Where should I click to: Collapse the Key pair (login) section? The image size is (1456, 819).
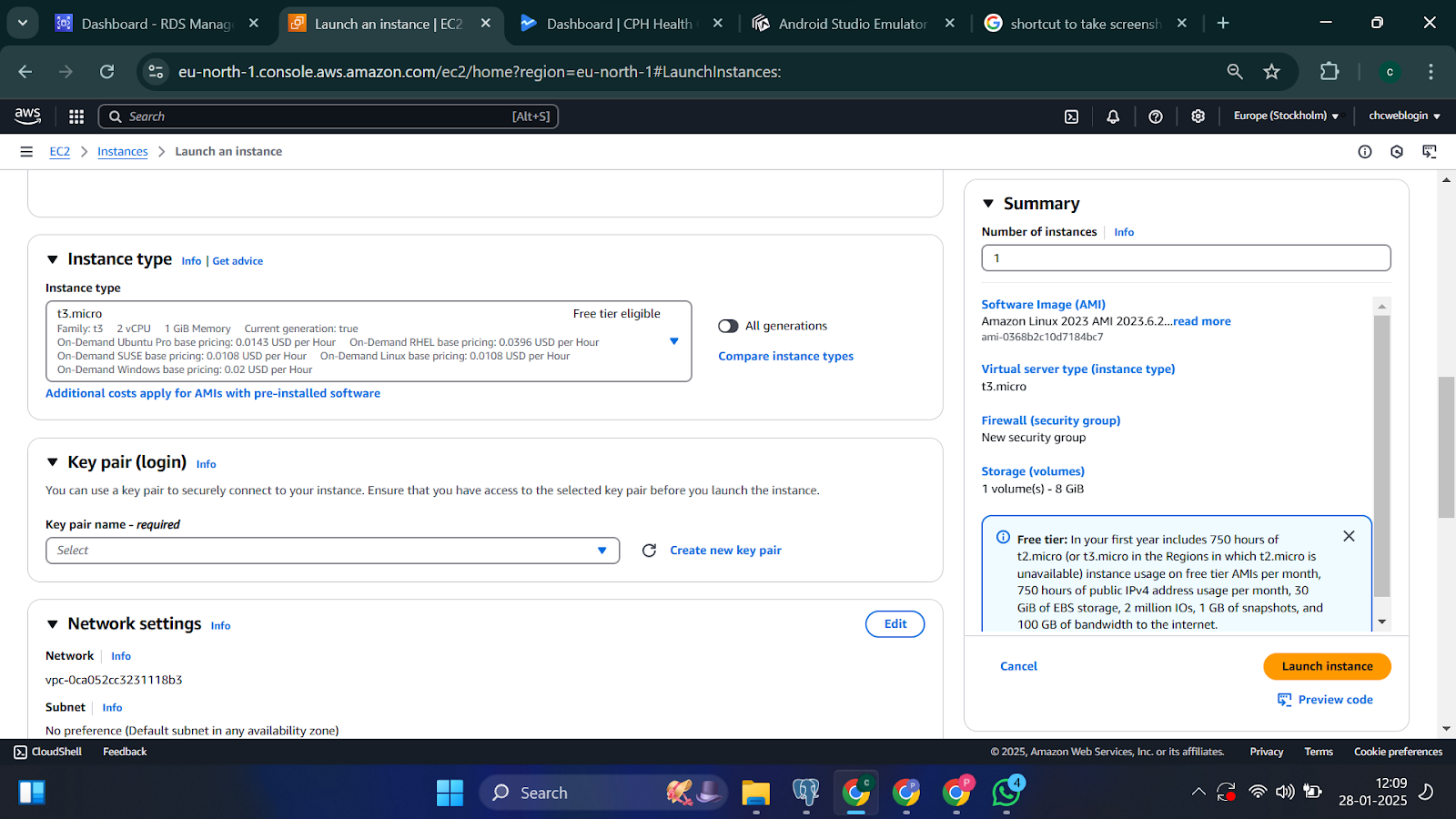point(53,463)
